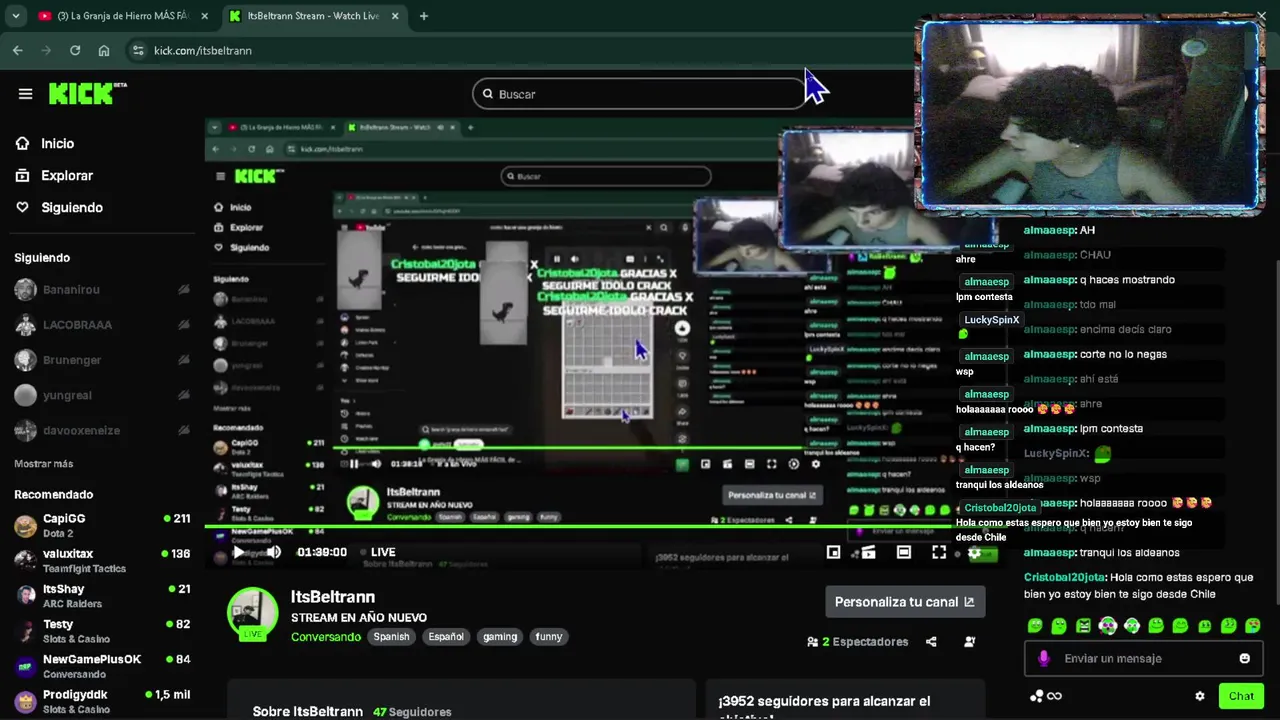Click the Enviar un mensaje field
This screenshot has height=720, width=1280.
[1145, 658]
